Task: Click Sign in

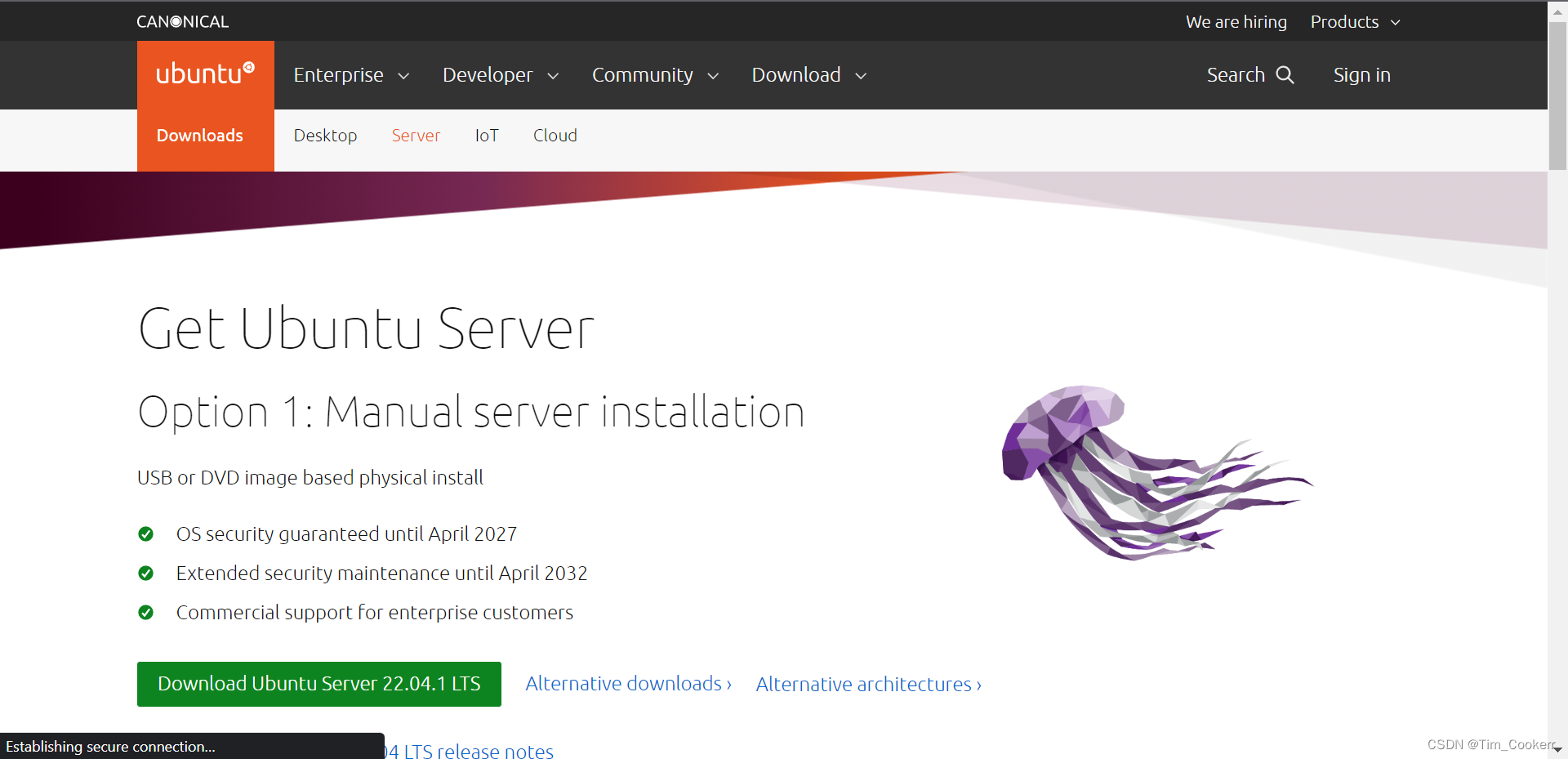Action: (1361, 75)
